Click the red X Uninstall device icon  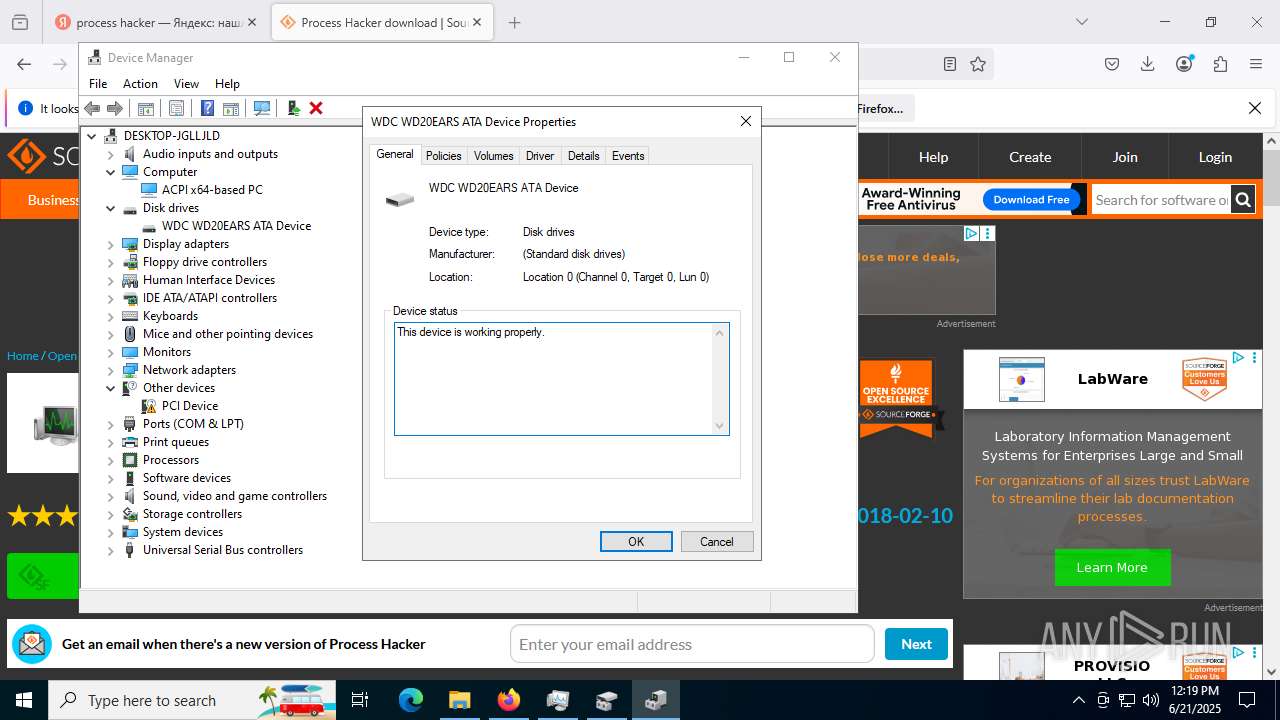(x=316, y=108)
